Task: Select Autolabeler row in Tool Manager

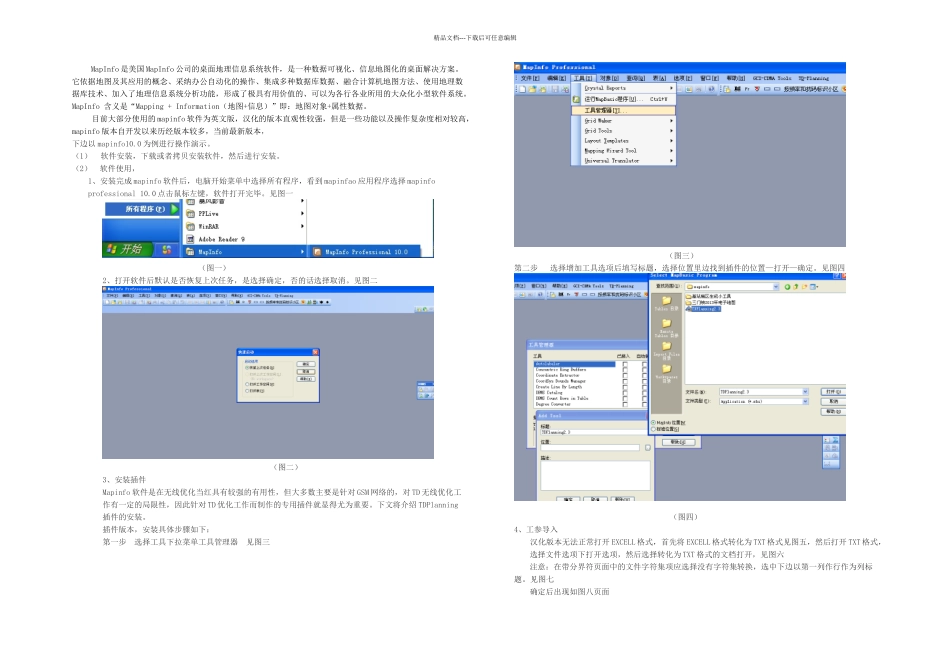Action: click(x=574, y=364)
